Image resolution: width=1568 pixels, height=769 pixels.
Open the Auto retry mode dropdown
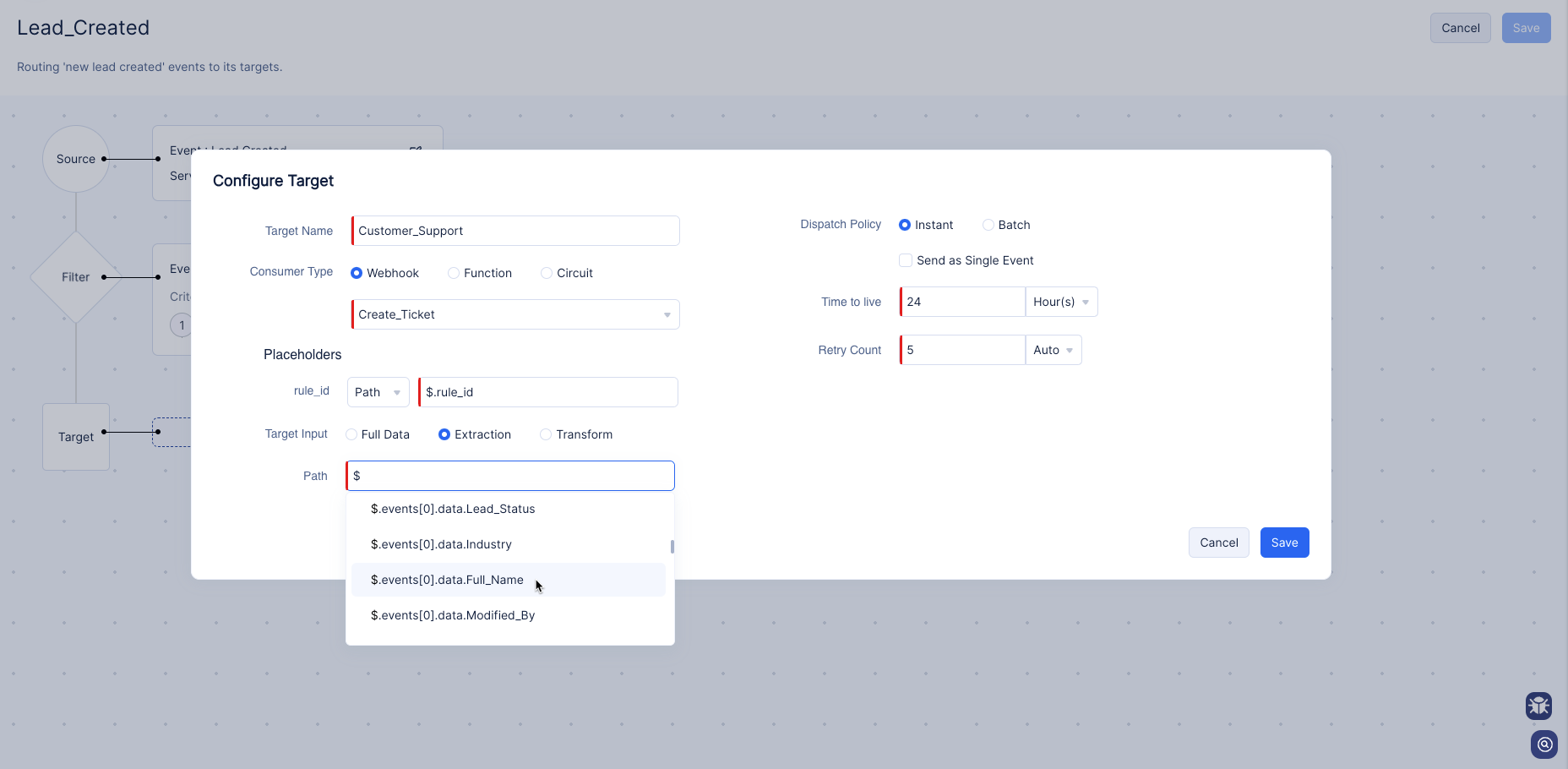click(1053, 350)
